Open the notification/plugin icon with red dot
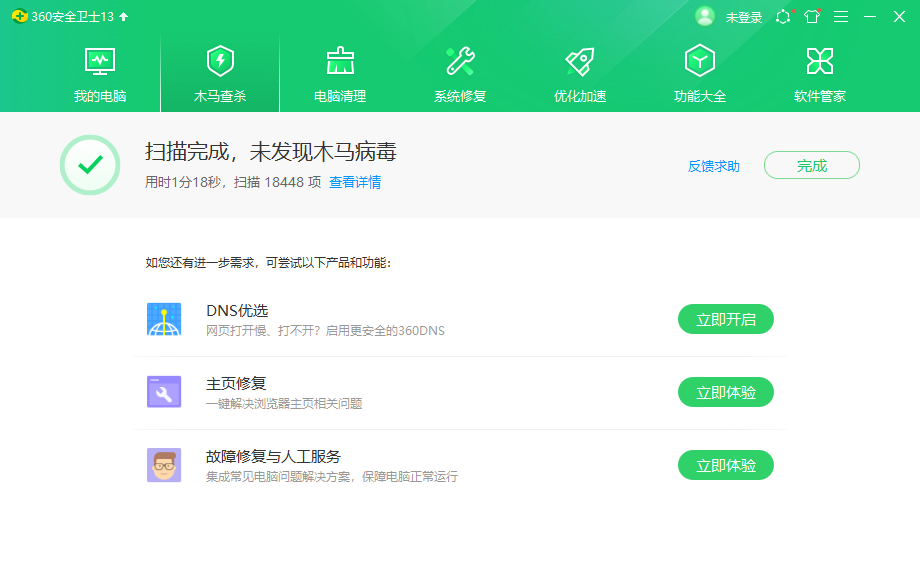Viewport: 920px width, 580px height. tap(783, 16)
